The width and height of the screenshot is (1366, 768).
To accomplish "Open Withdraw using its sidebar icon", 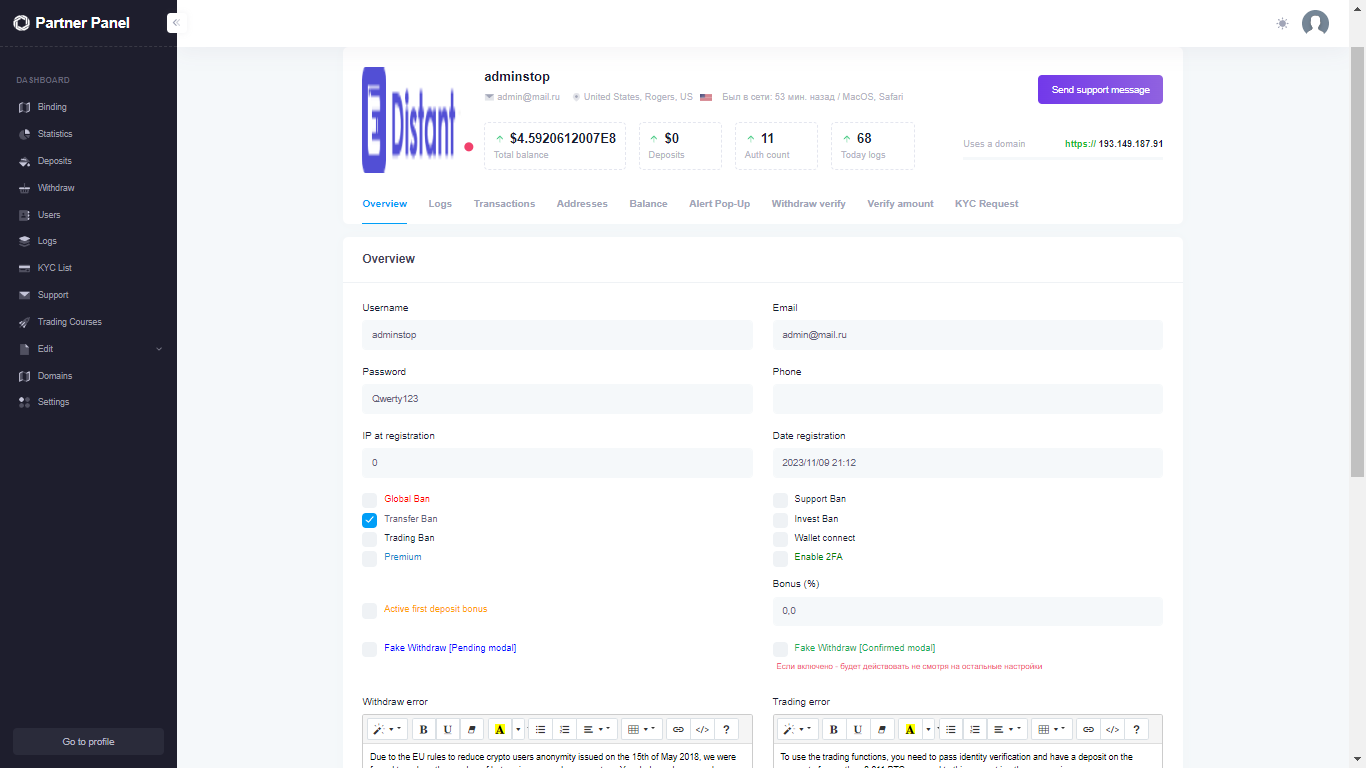I will click(x=25, y=188).
